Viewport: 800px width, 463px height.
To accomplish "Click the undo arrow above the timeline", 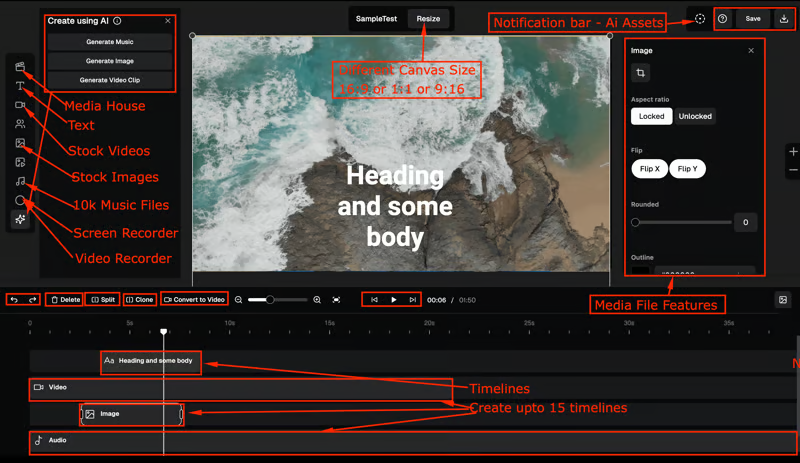I will (x=14, y=299).
